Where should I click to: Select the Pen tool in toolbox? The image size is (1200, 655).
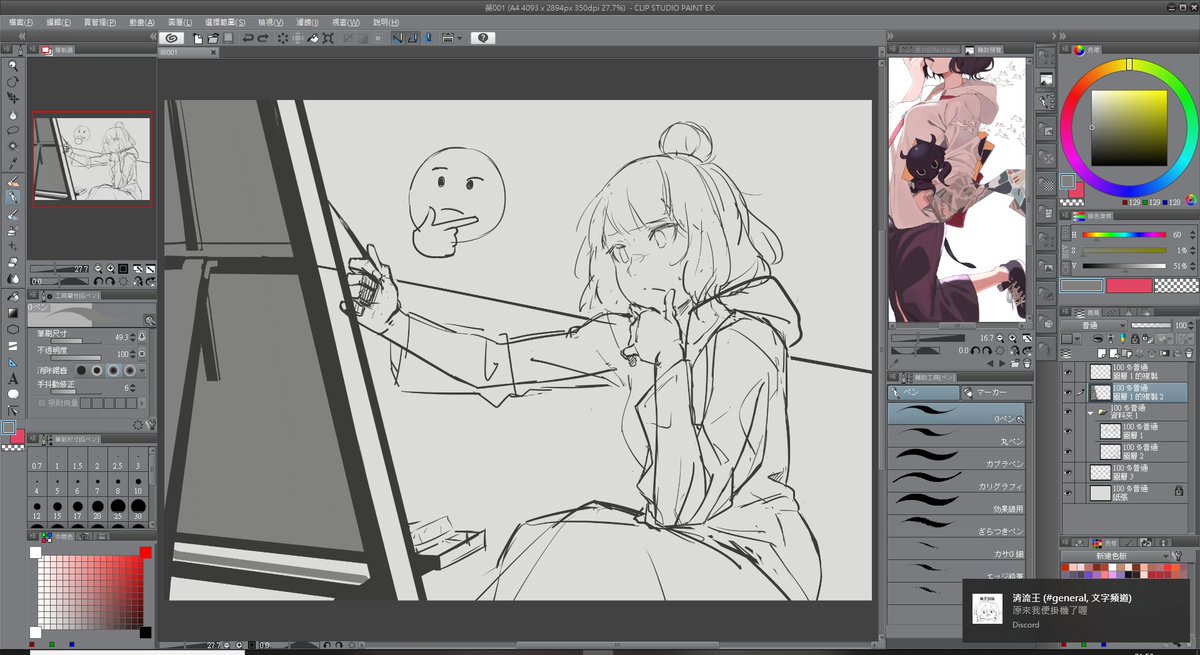pos(13,197)
